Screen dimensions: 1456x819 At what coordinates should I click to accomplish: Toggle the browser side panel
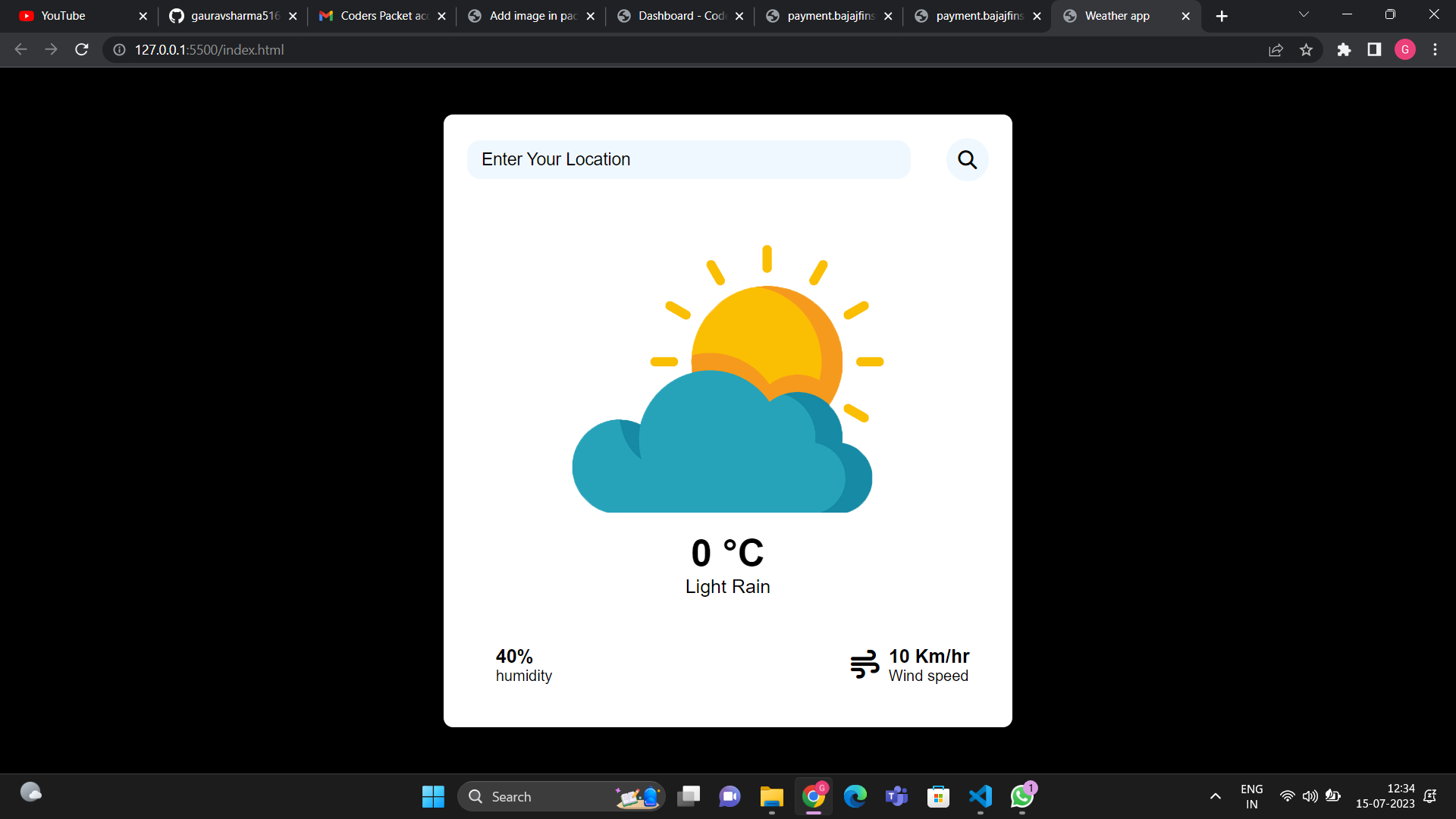coord(1374,50)
